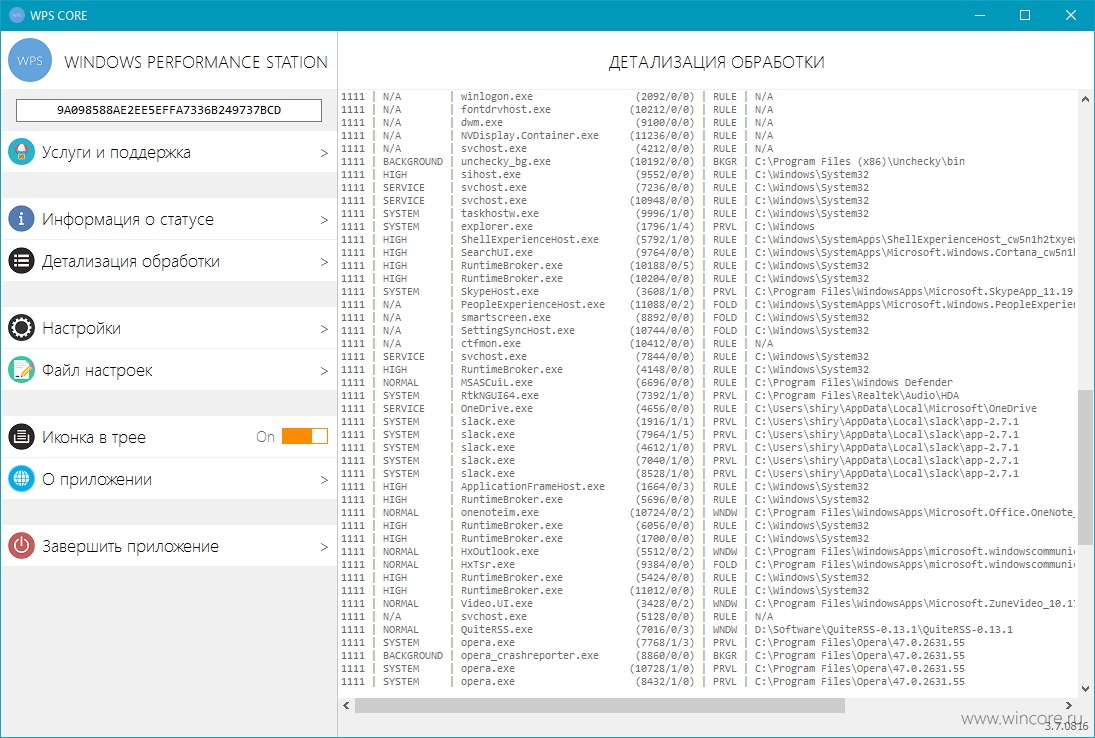Viewport: 1095px width, 738px height.
Task: Select the ApplicationFrameHost.exe entry
Action: [x=708, y=487]
